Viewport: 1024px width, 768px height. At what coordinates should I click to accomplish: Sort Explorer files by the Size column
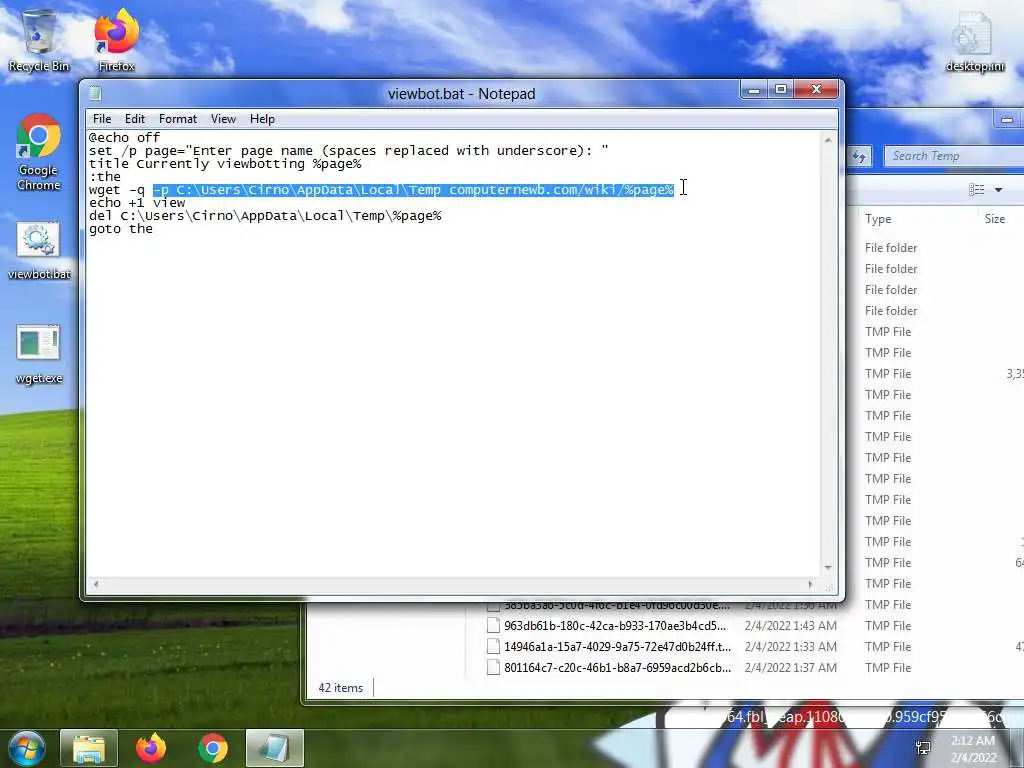pyautogui.click(x=995, y=219)
